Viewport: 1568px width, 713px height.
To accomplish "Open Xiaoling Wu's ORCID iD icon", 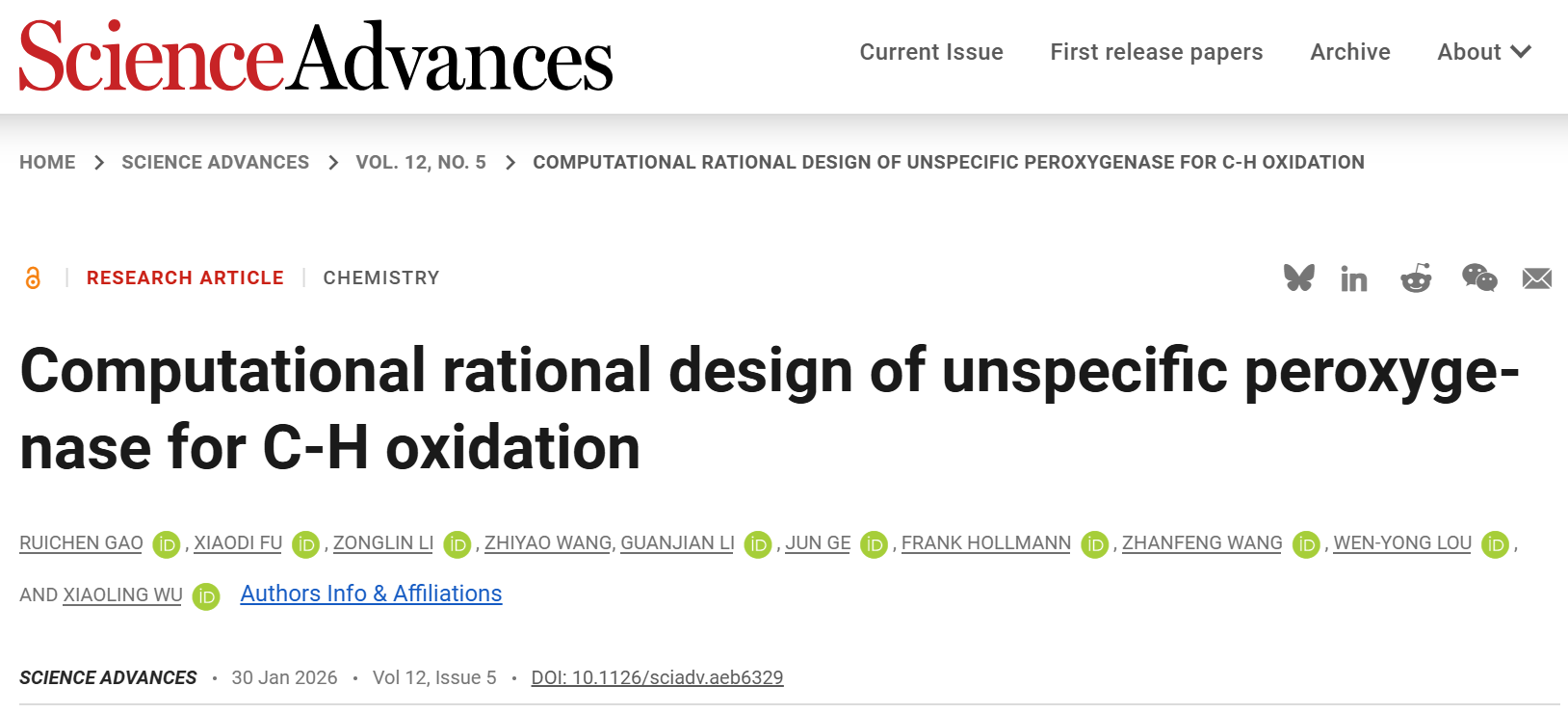I will [x=206, y=597].
